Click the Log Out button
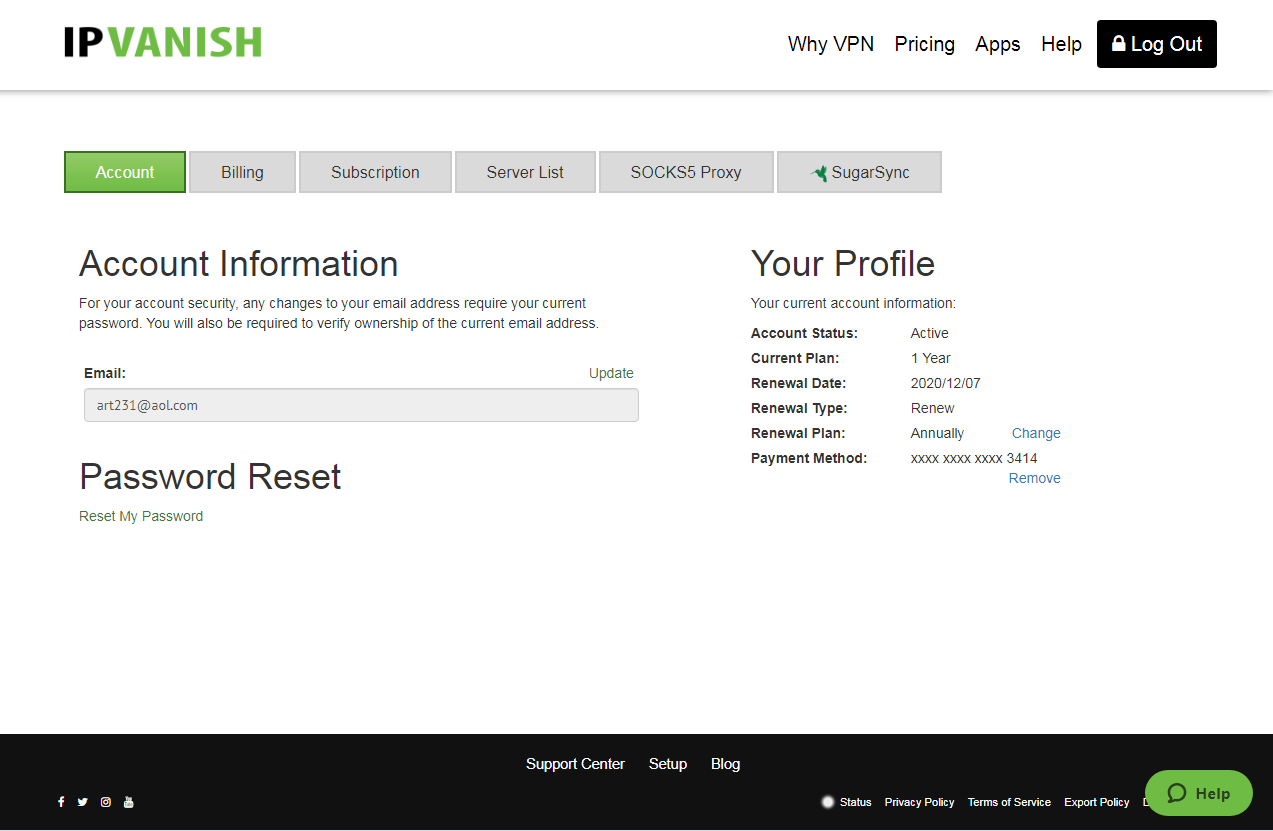The image size is (1273, 831). coord(1157,44)
